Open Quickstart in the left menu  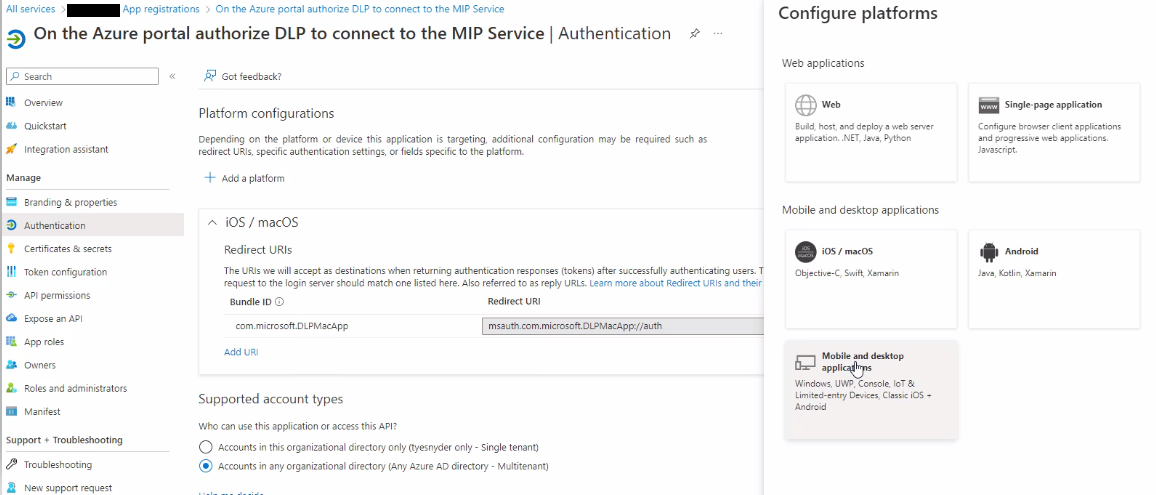click(45, 126)
